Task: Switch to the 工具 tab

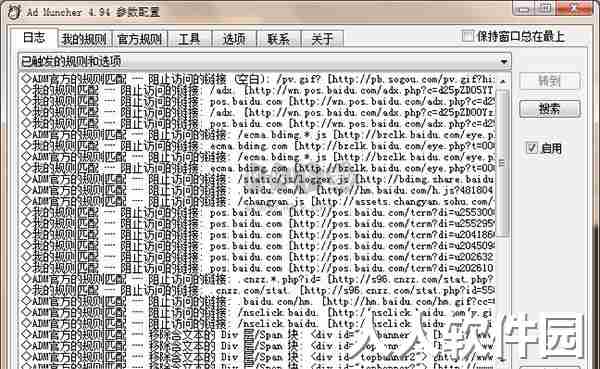Action: [x=189, y=39]
